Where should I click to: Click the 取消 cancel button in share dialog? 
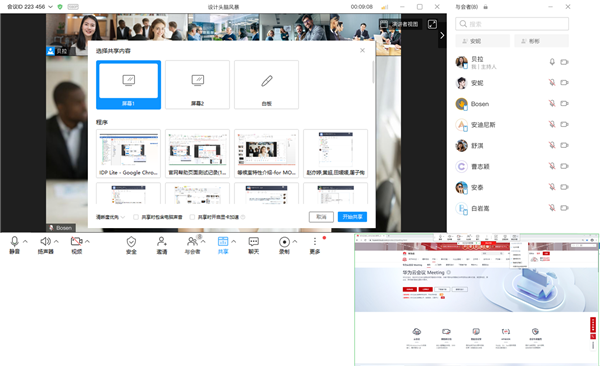tap(321, 217)
